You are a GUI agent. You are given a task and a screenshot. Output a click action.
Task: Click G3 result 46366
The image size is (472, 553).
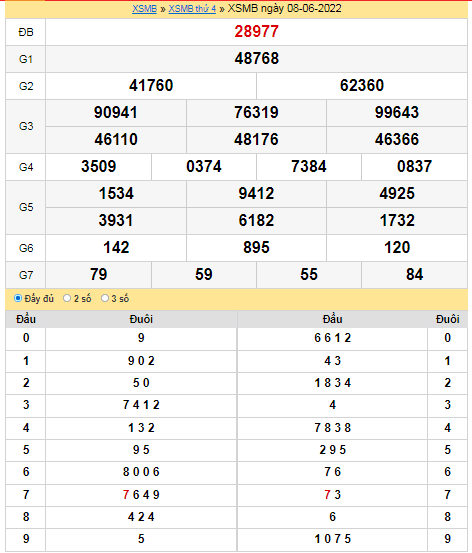point(397,139)
